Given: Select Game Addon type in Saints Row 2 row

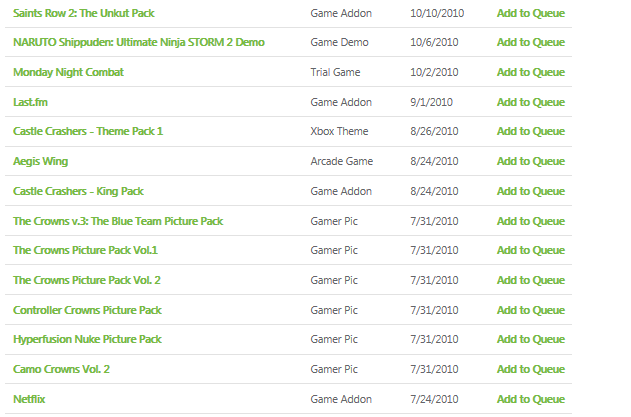Looking at the screenshot, I should coord(341,13).
